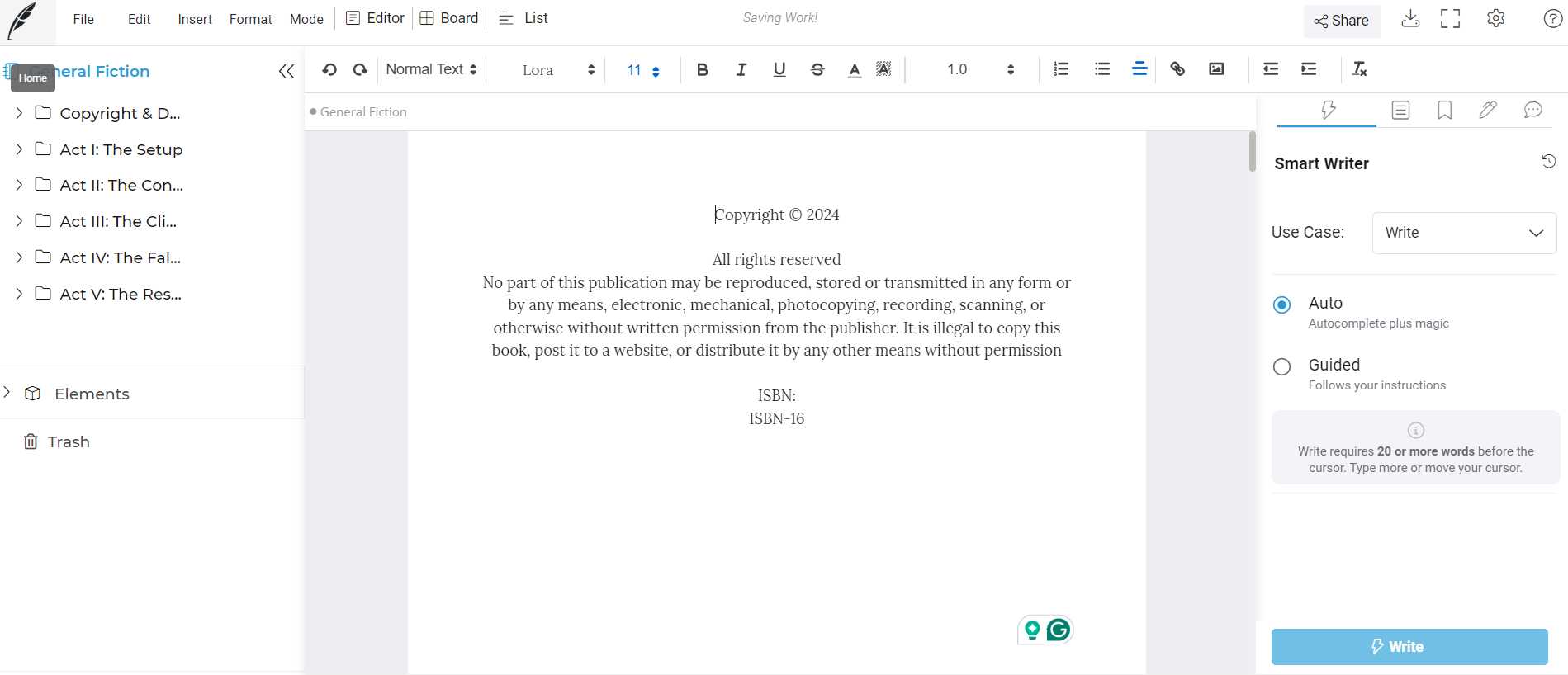The image size is (1568, 675).
Task: Collapse the left sidebar panel
Action: (287, 71)
